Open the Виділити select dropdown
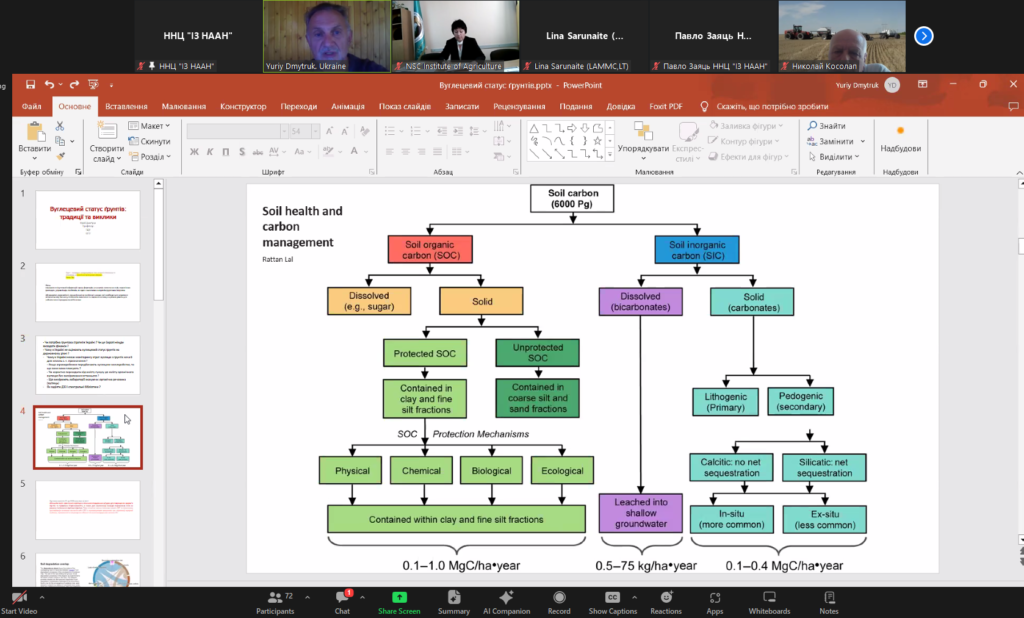 [835, 157]
